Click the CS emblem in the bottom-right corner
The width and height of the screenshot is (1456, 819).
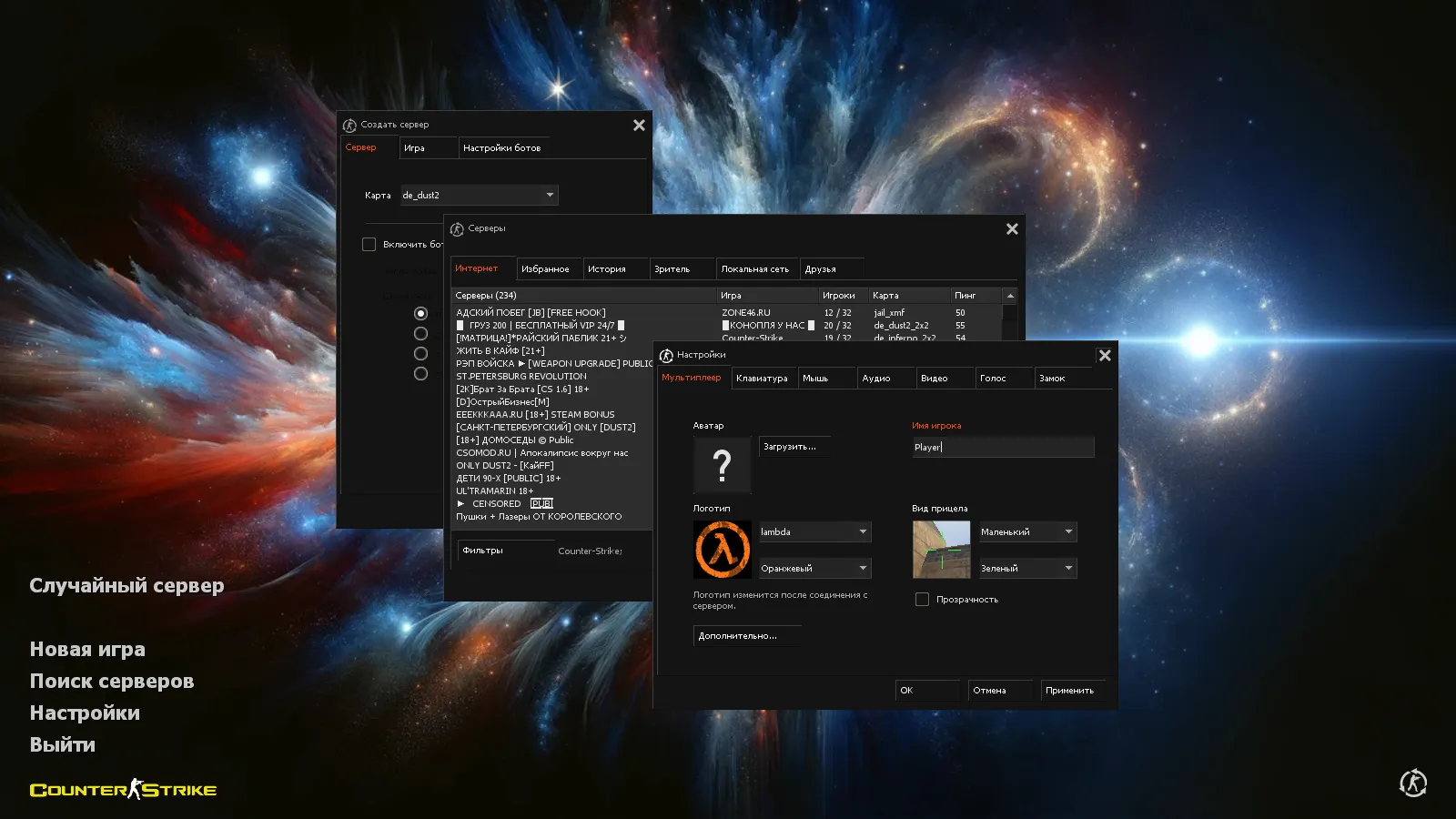[1411, 783]
